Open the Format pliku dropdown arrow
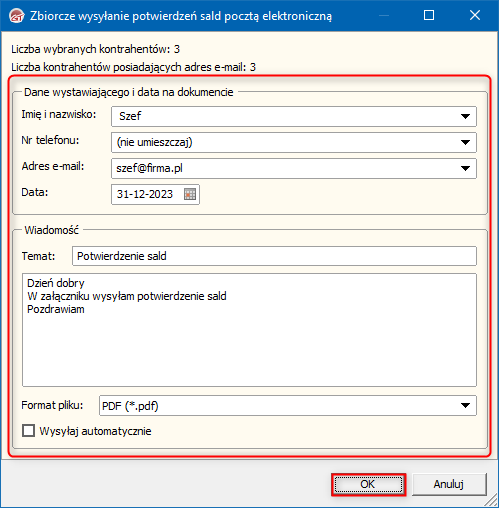Screen dimensions: 499x508 coord(465,405)
